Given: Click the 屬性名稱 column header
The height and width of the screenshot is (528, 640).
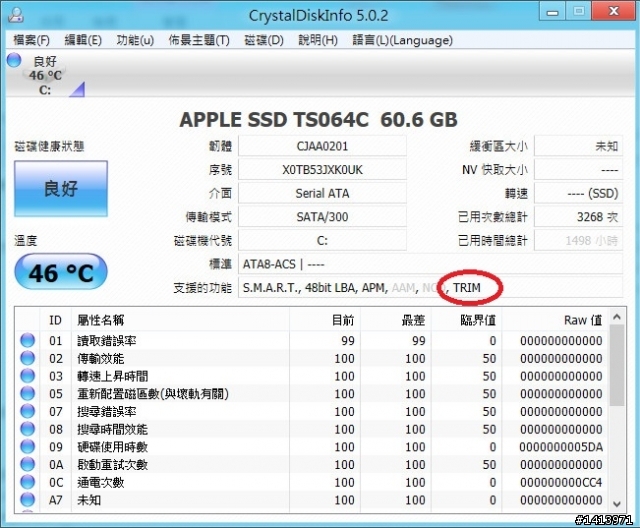Looking at the screenshot, I should click(x=180, y=320).
